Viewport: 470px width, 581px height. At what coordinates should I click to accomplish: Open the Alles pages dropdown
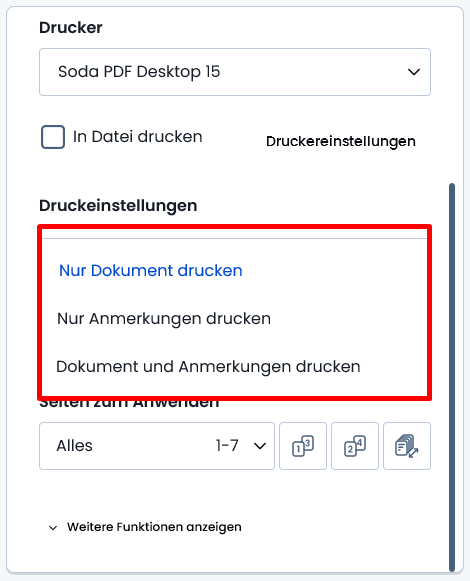click(x=157, y=446)
